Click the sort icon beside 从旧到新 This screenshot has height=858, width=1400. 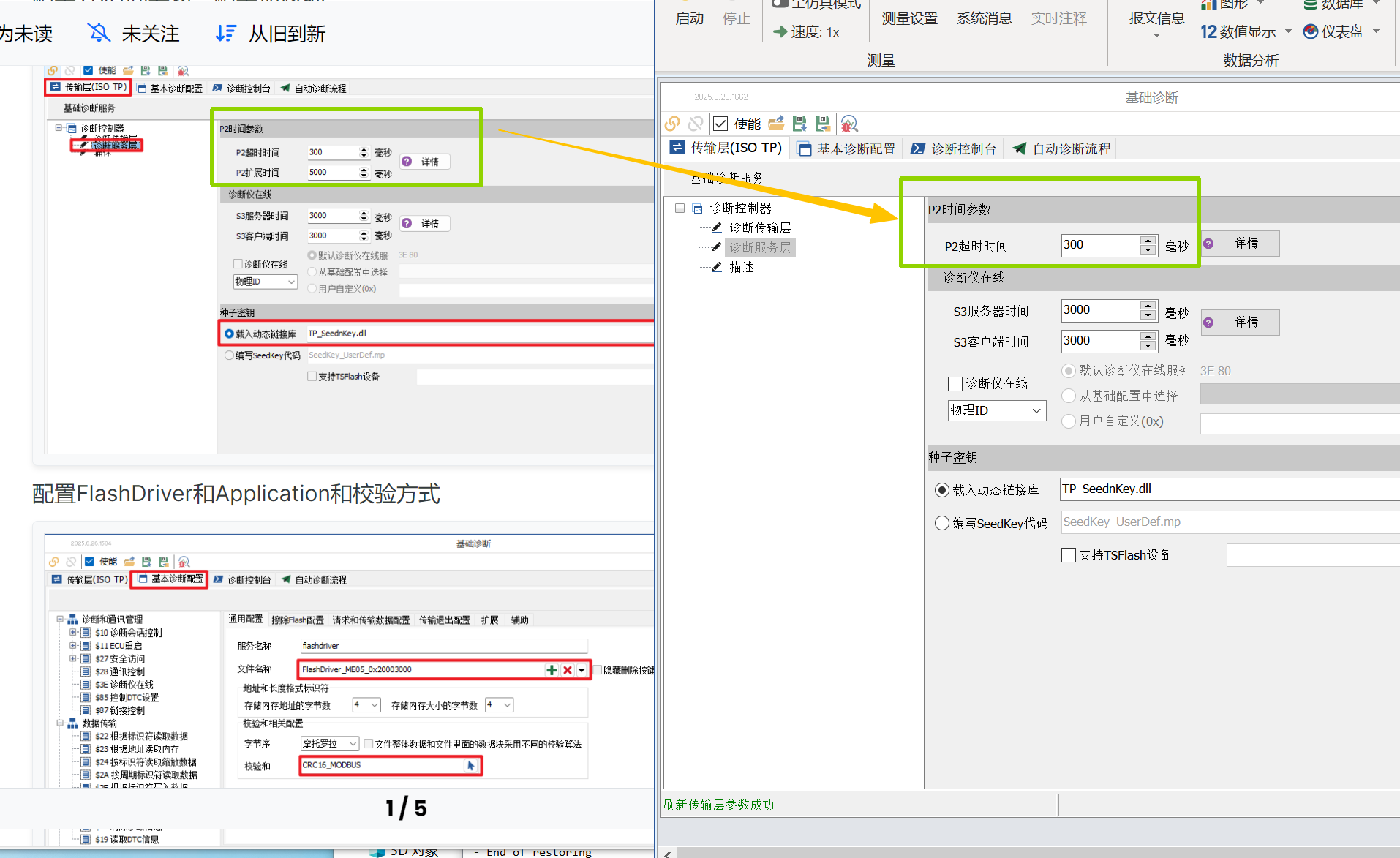(226, 33)
